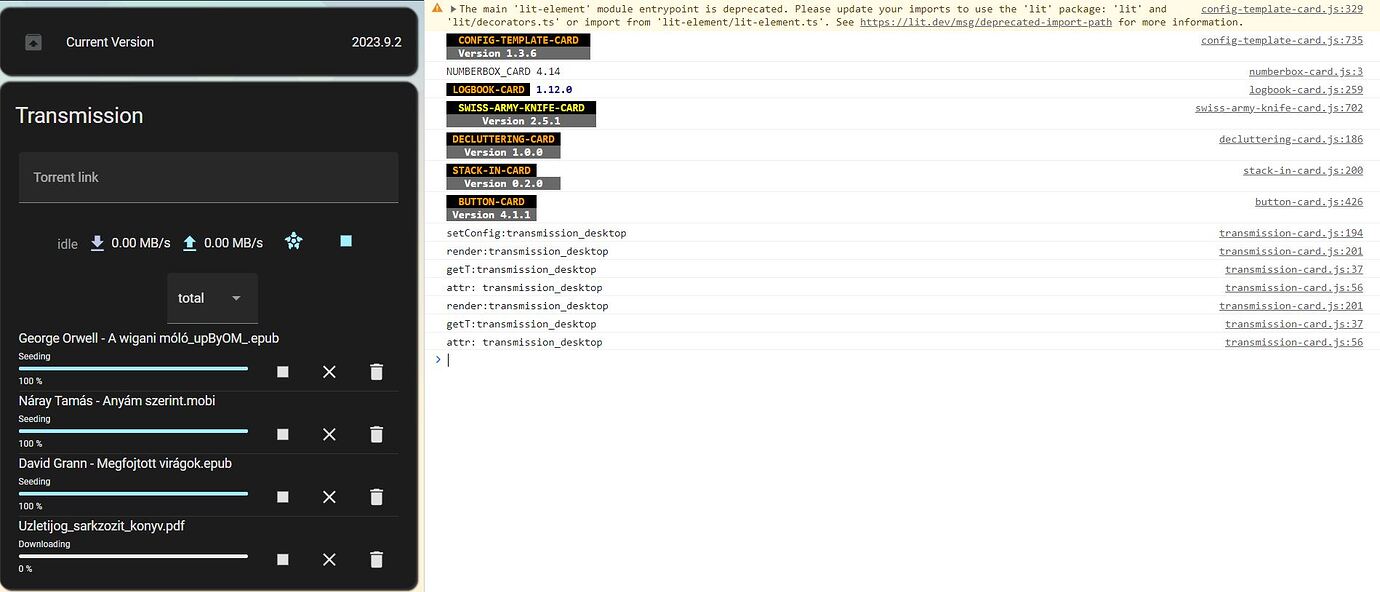Trash the Uzletijog_sarkozit_konyv.pdf torrent
1380x592 pixels.
tap(376, 560)
